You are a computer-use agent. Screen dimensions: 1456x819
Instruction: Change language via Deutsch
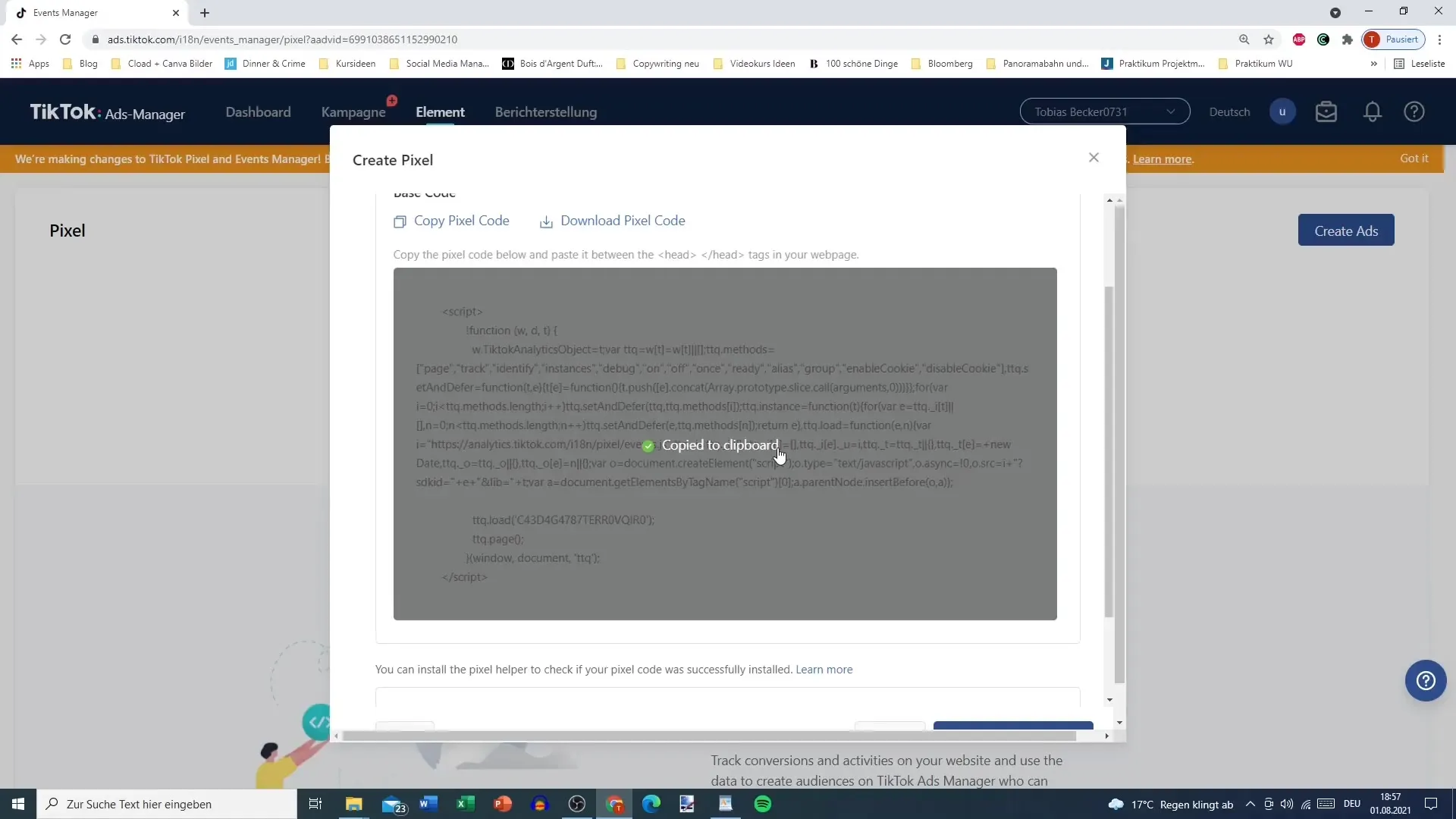[x=1229, y=112]
